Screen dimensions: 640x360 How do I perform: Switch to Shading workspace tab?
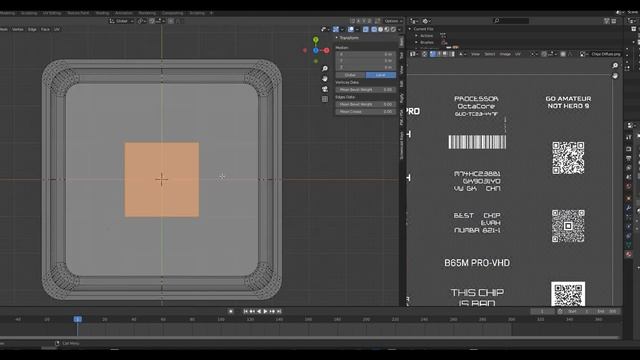point(102,13)
